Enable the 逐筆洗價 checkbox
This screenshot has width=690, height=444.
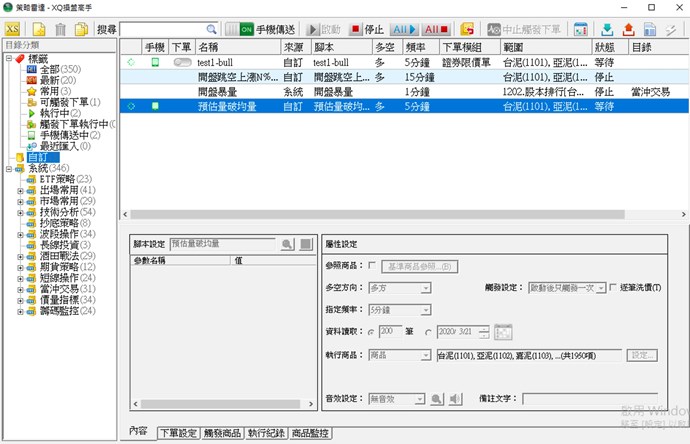(612, 287)
